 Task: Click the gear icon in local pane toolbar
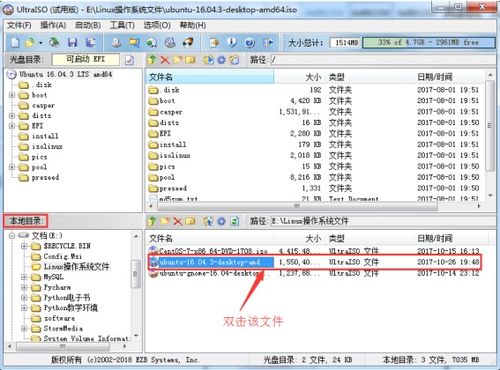pyautogui.click(x=221, y=221)
